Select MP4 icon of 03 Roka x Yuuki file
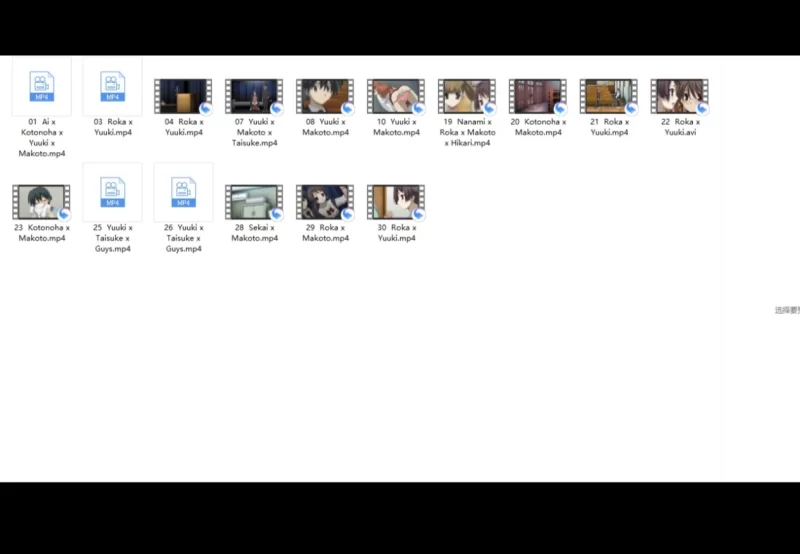This screenshot has height=554, width=800. click(x=113, y=87)
